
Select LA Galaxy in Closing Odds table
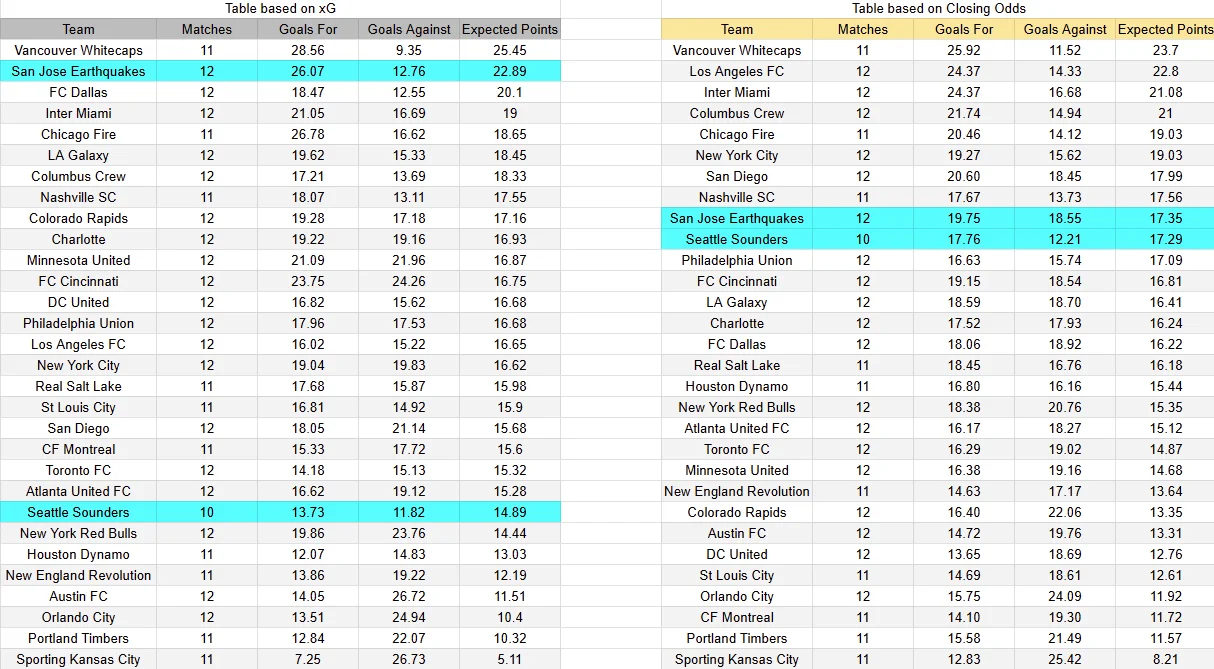click(737, 302)
